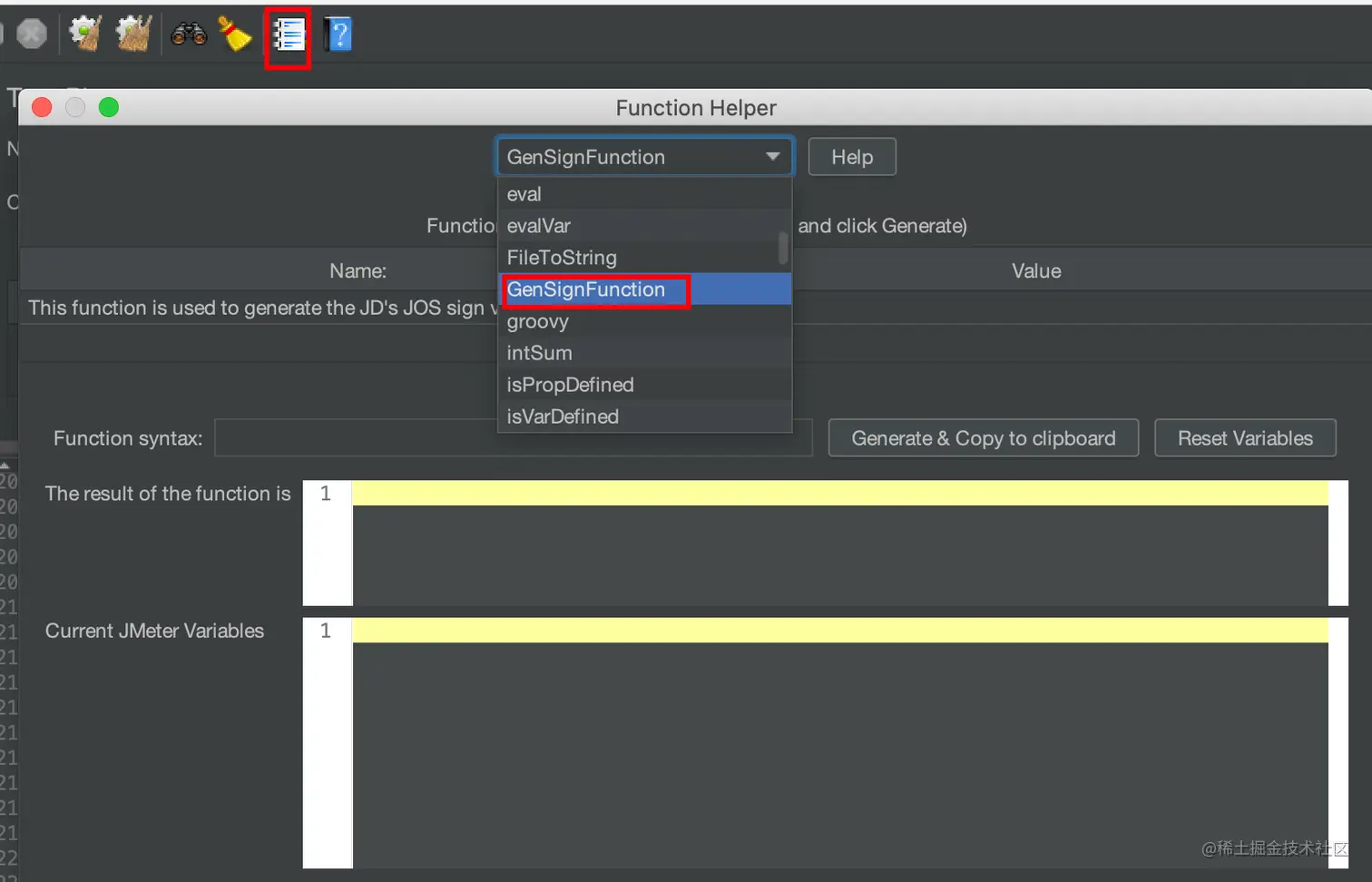The height and width of the screenshot is (882, 1372).
Task: Click the Reset Search broom icon
Action: [x=235, y=34]
